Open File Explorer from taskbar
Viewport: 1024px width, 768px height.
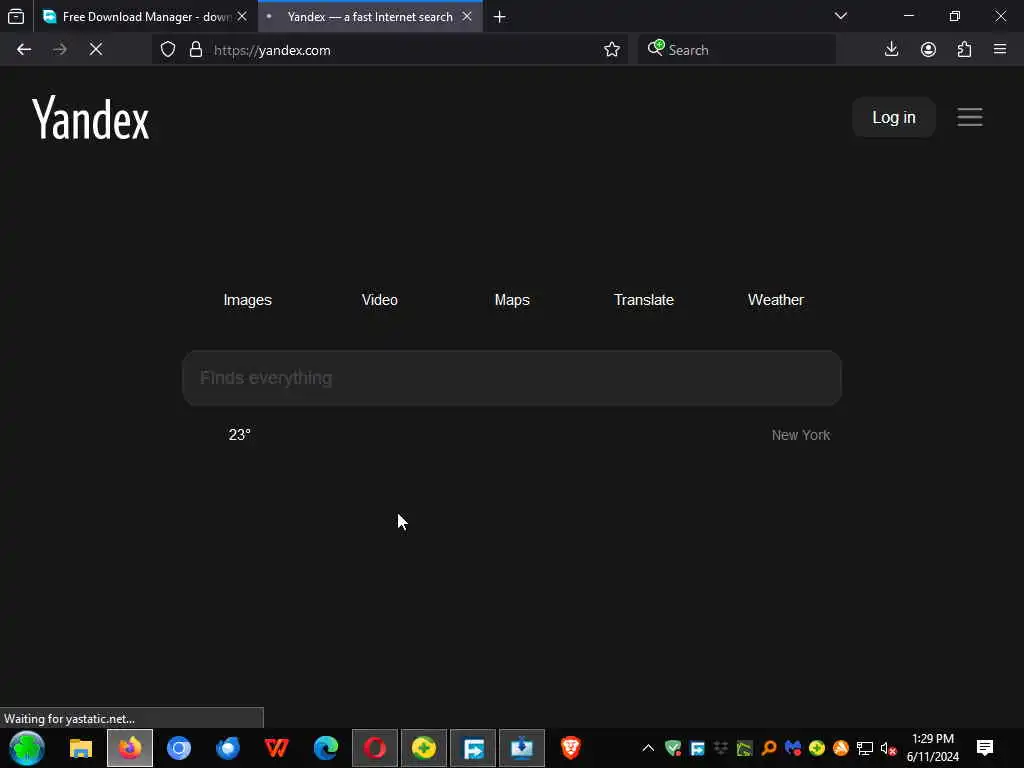(81, 748)
